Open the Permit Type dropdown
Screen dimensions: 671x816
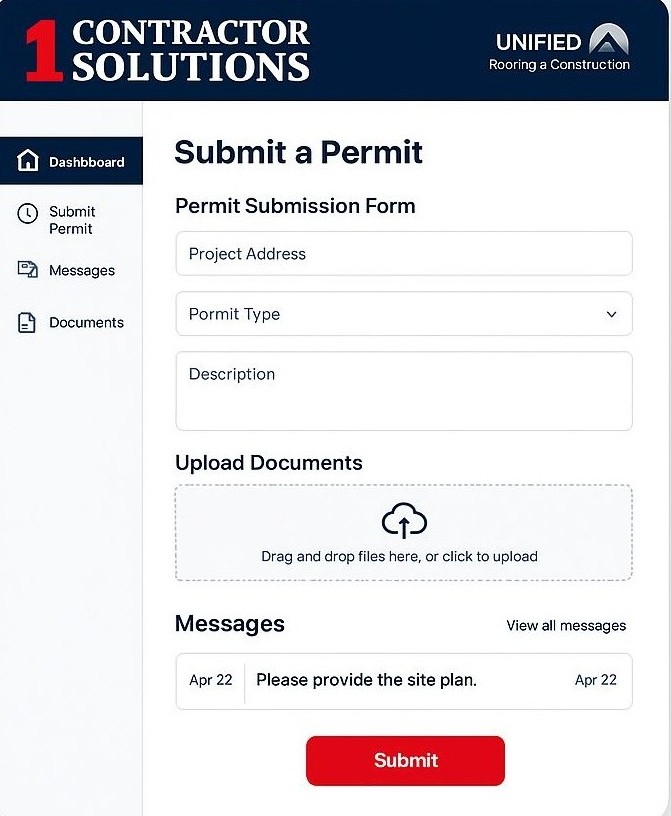coord(404,314)
